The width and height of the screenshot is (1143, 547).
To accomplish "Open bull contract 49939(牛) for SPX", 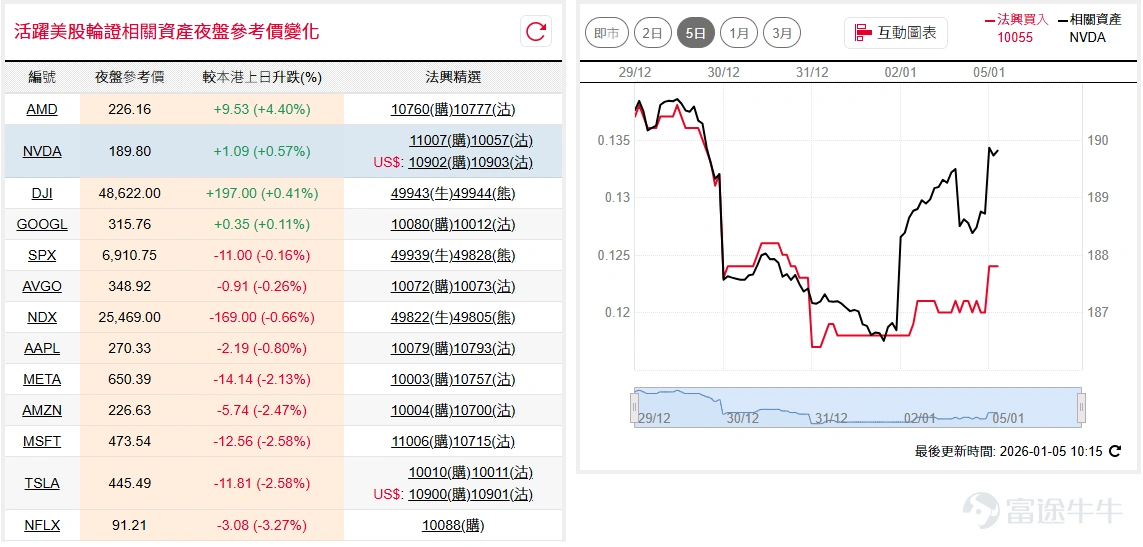I will point(421,256).
